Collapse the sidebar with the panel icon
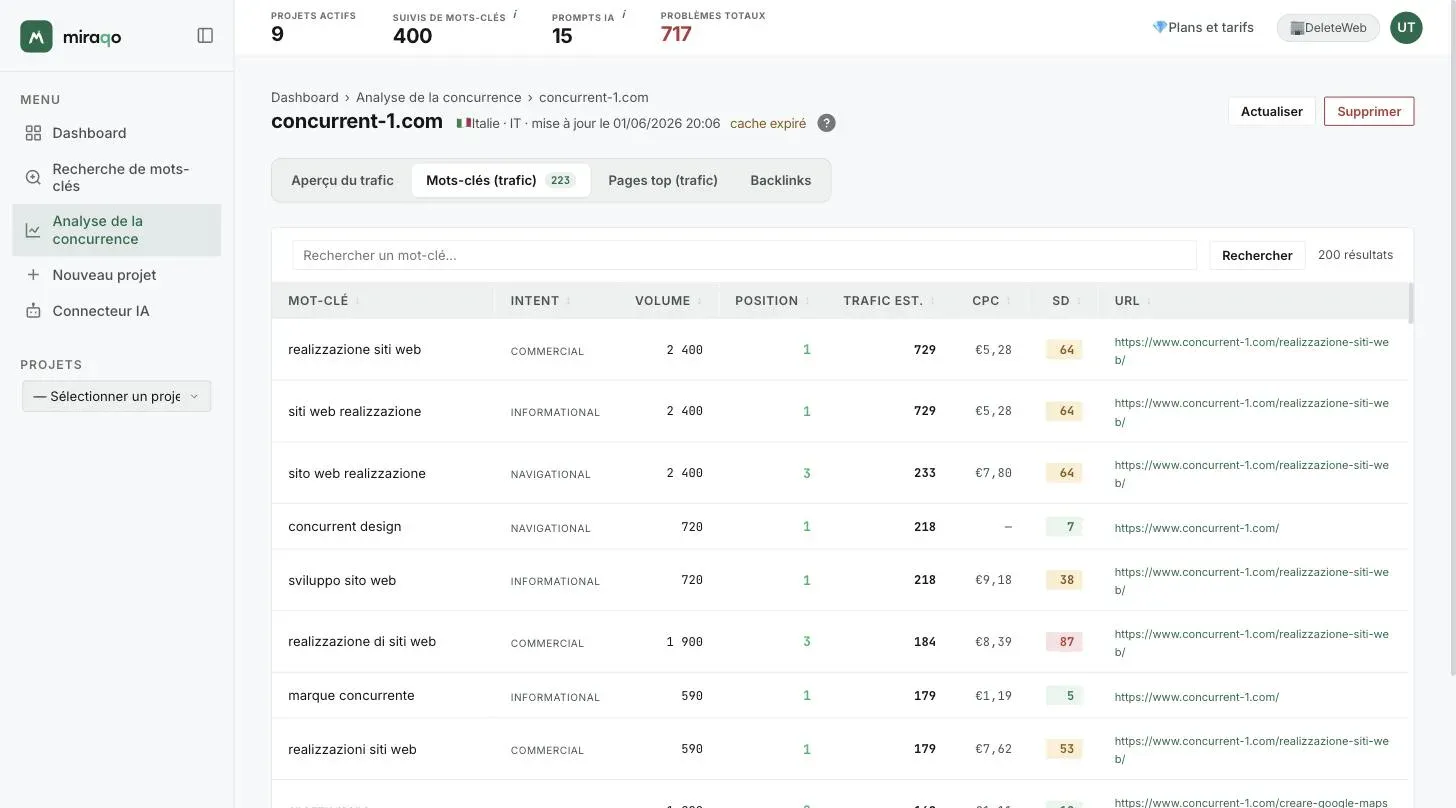This screenshot has height=808, width=1456. point(205,36)
